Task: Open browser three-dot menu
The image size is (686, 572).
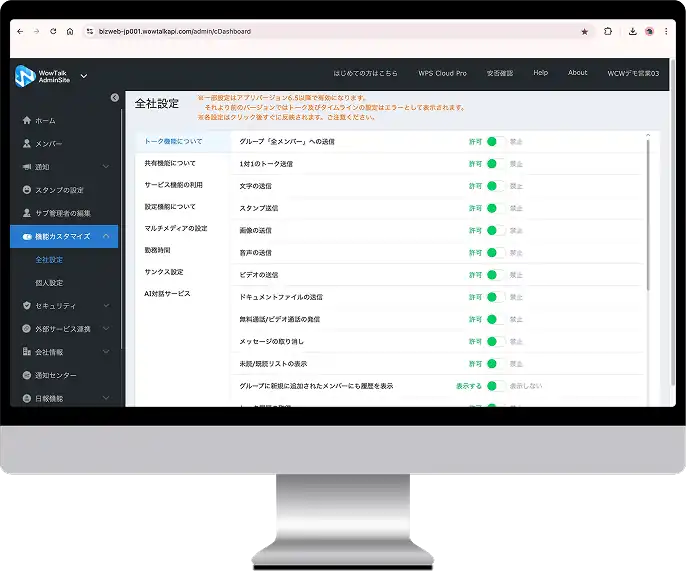Action: click(x=666, y=32)
